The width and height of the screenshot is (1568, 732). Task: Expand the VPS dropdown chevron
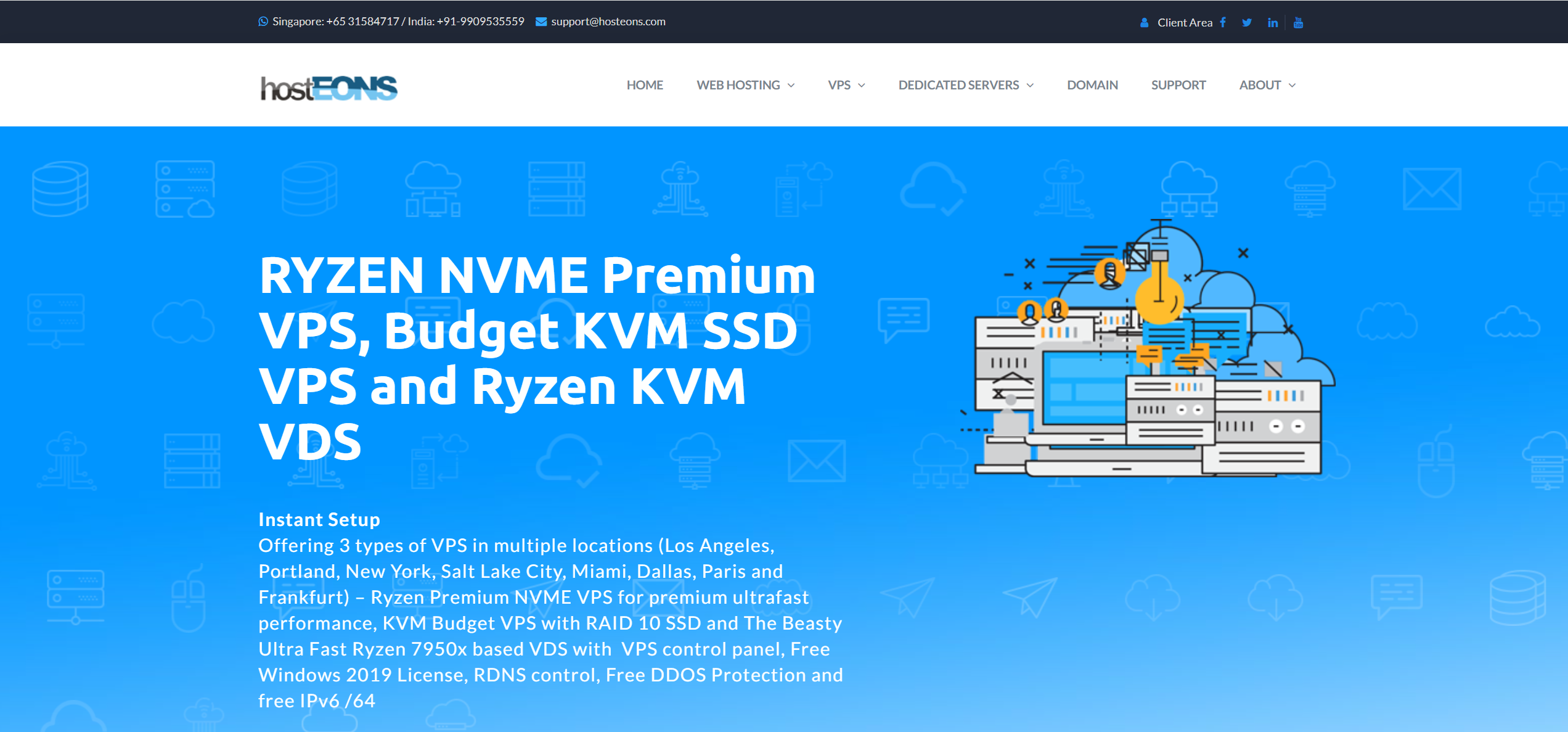click(x=861, y=86)
